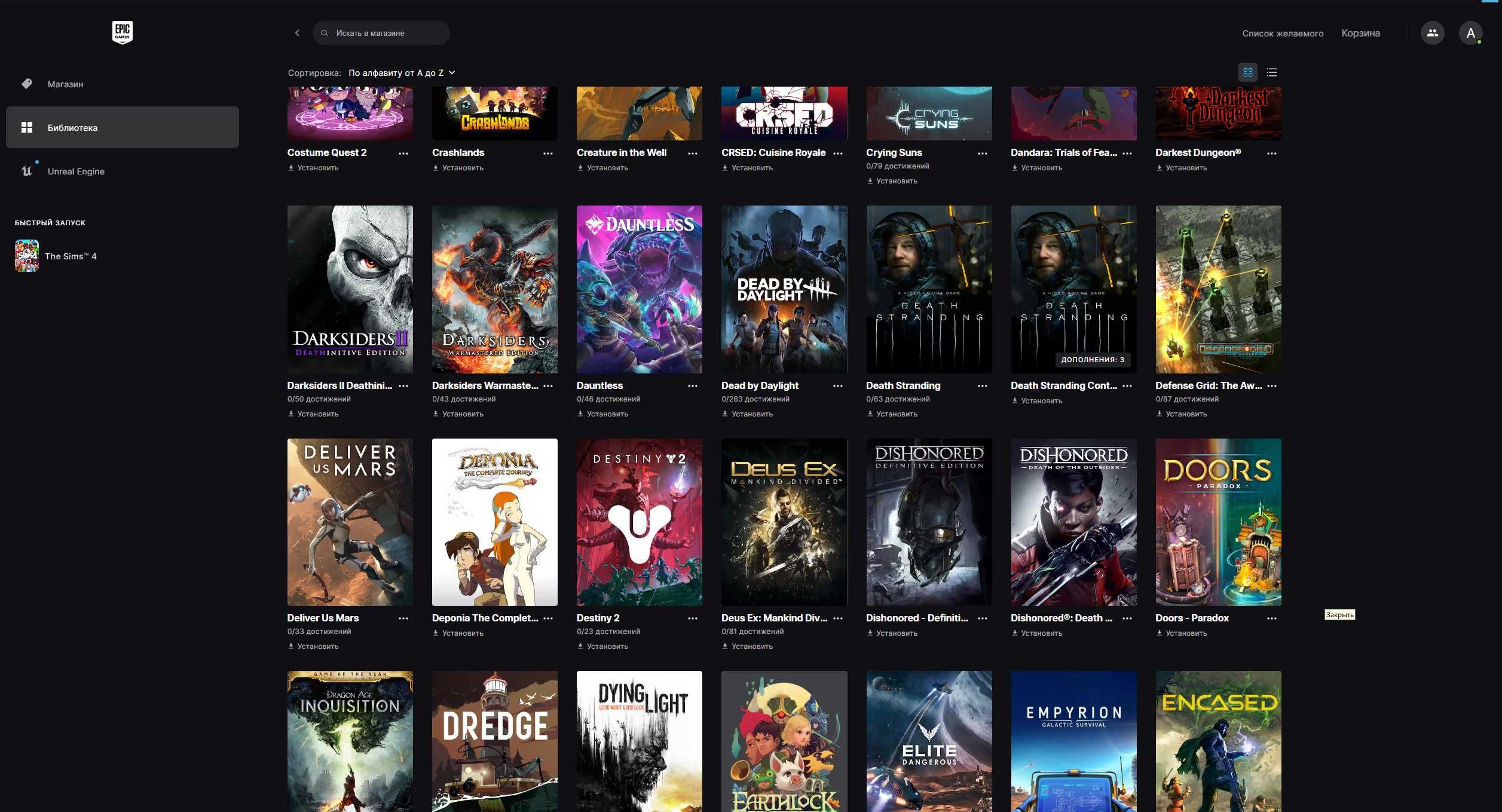1502x812 pixels.
Task: Open the Unreal Engine section
Action: [x=123, y=171]
